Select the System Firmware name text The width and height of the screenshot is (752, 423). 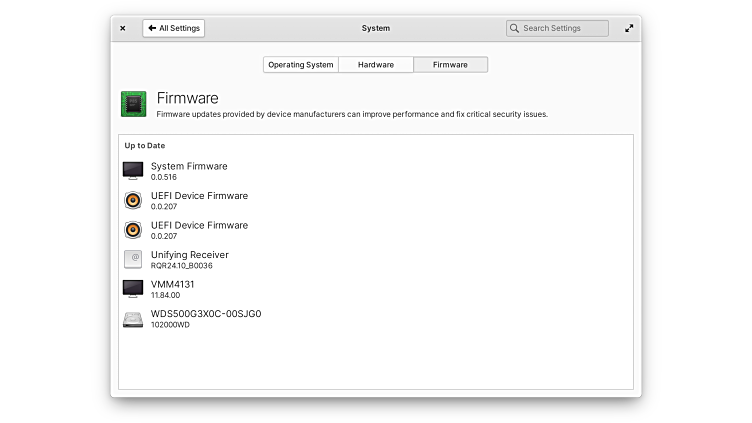click(x=189, y=166)
